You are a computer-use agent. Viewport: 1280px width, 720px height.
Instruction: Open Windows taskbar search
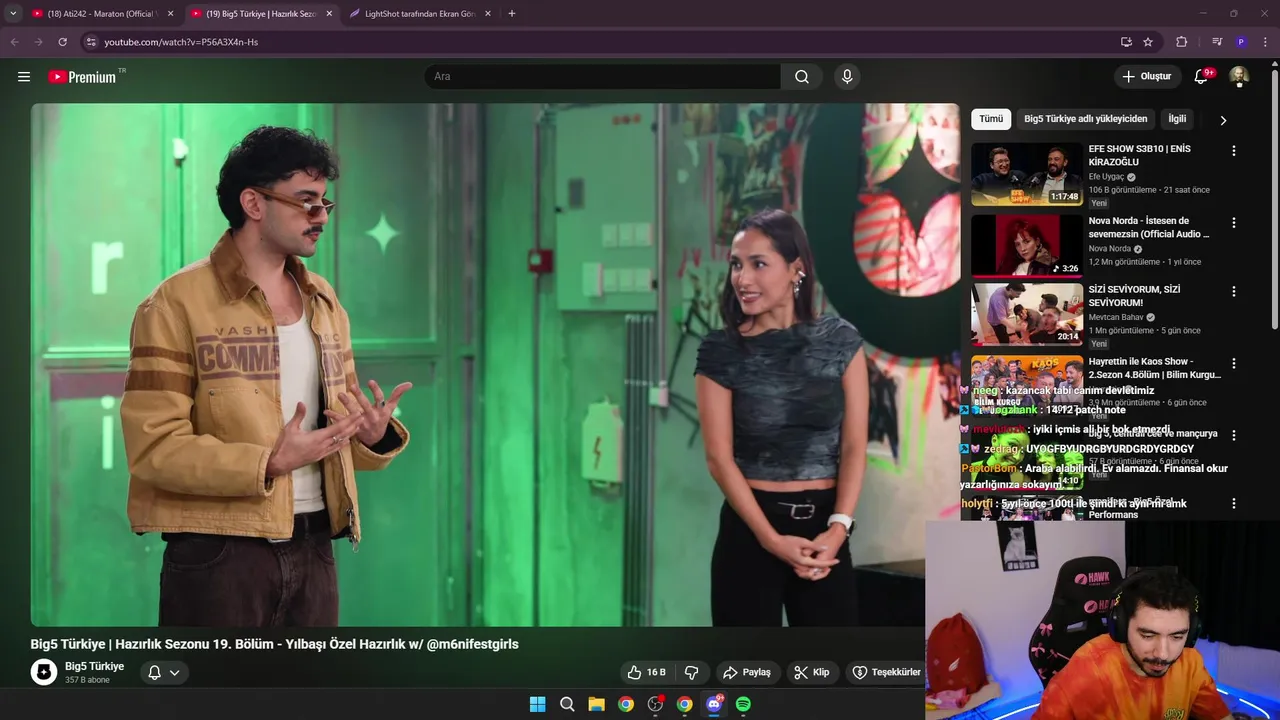(567, 704)
